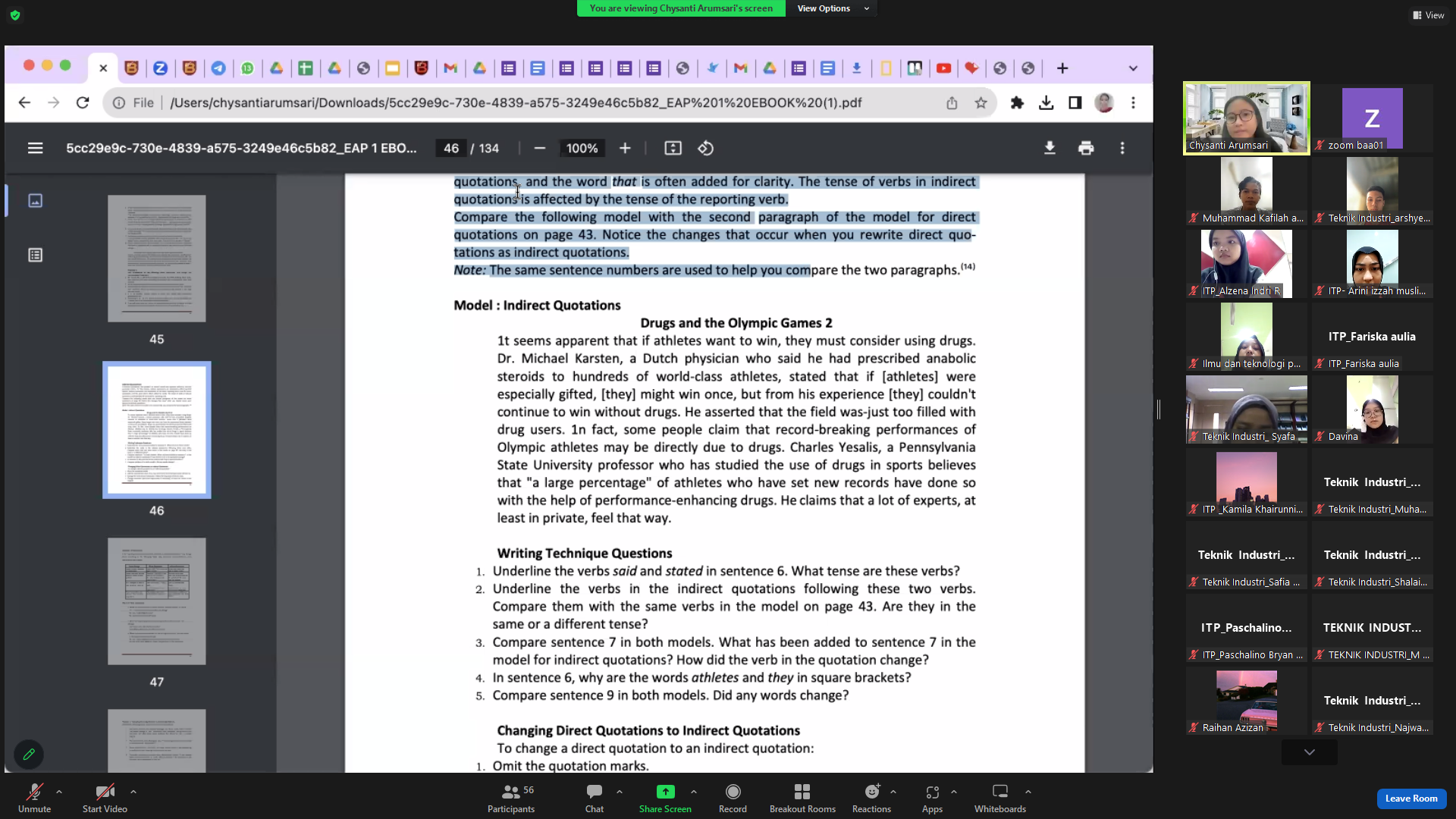The height and width of the screenshot is (819, 1456).
Task: Switch to the Telegram tab
Action: point(218,68)
